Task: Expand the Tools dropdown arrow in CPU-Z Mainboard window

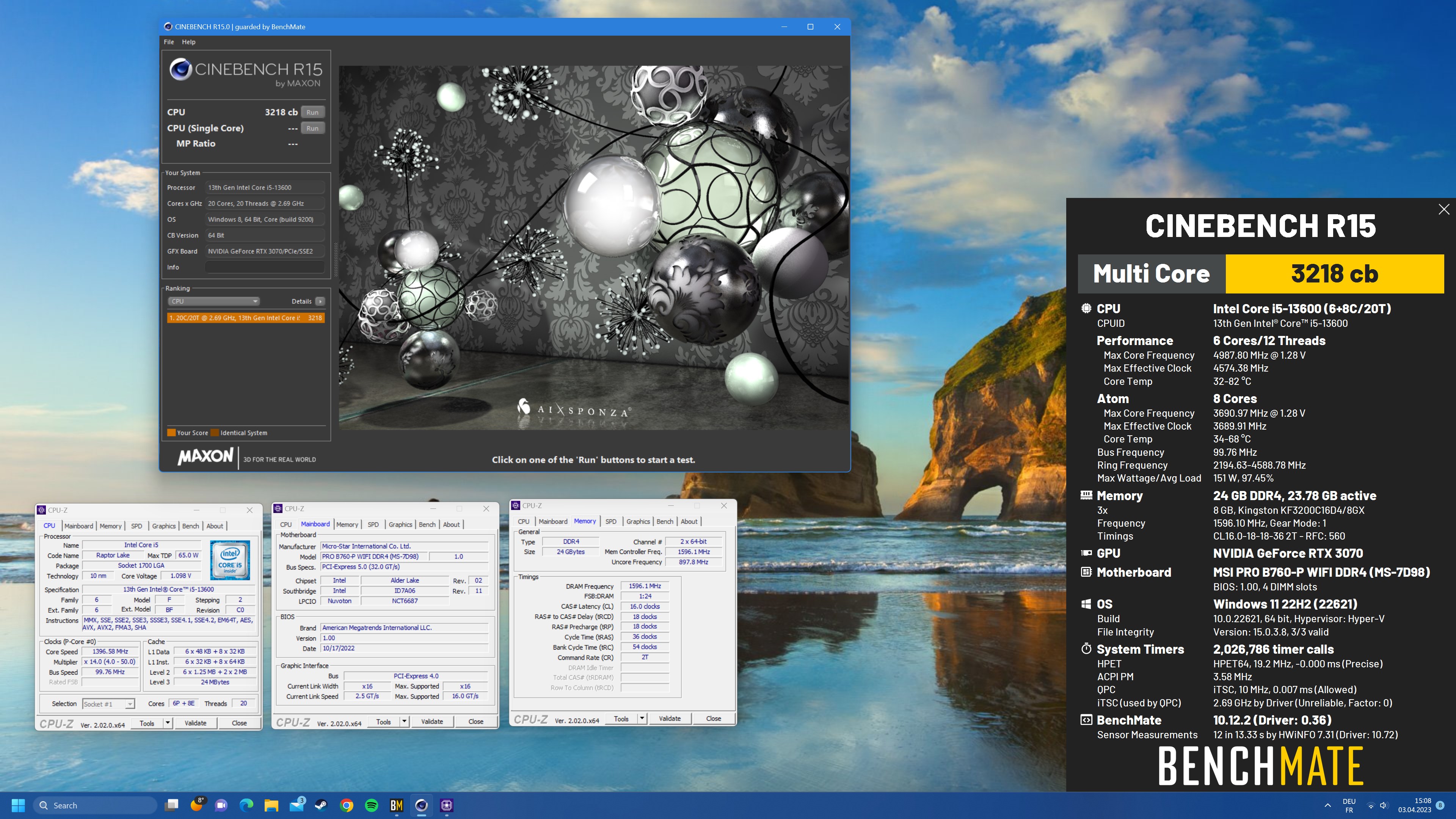Action: (404, 721)
